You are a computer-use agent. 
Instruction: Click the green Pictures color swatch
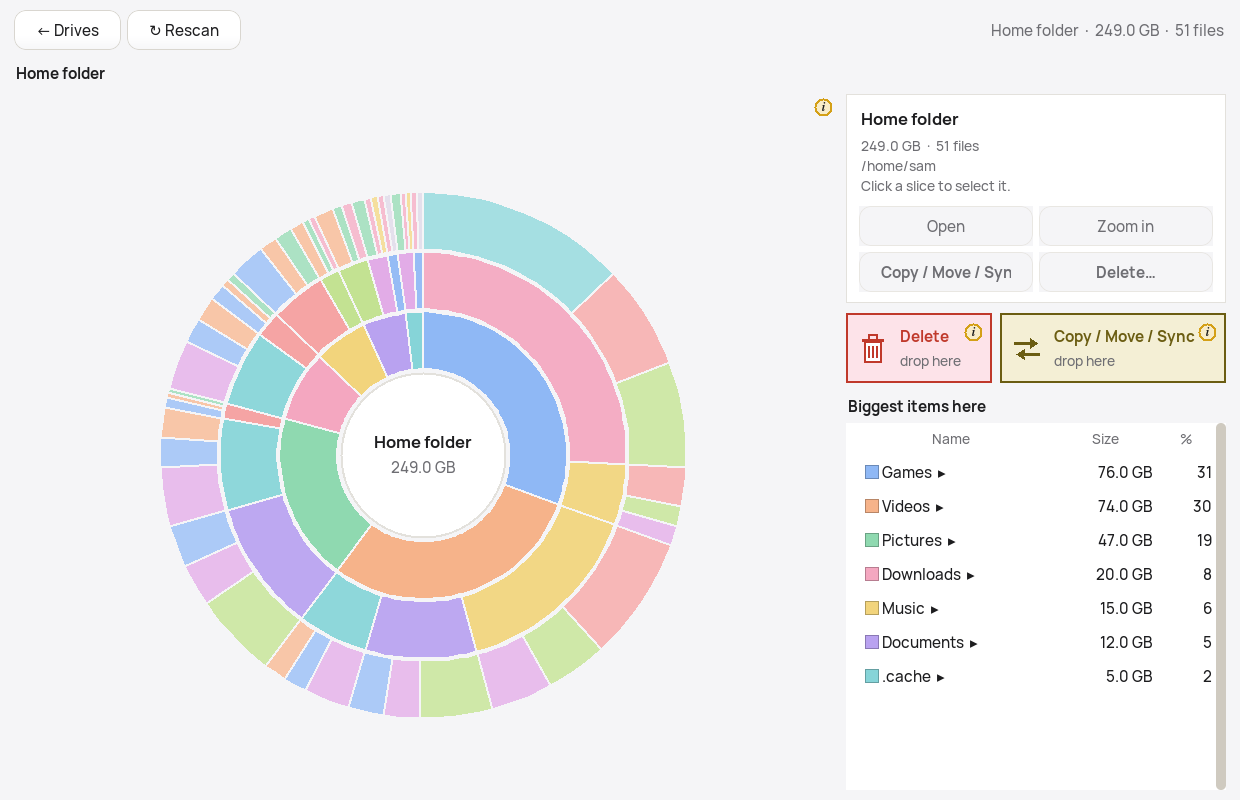tap(872, 540)
